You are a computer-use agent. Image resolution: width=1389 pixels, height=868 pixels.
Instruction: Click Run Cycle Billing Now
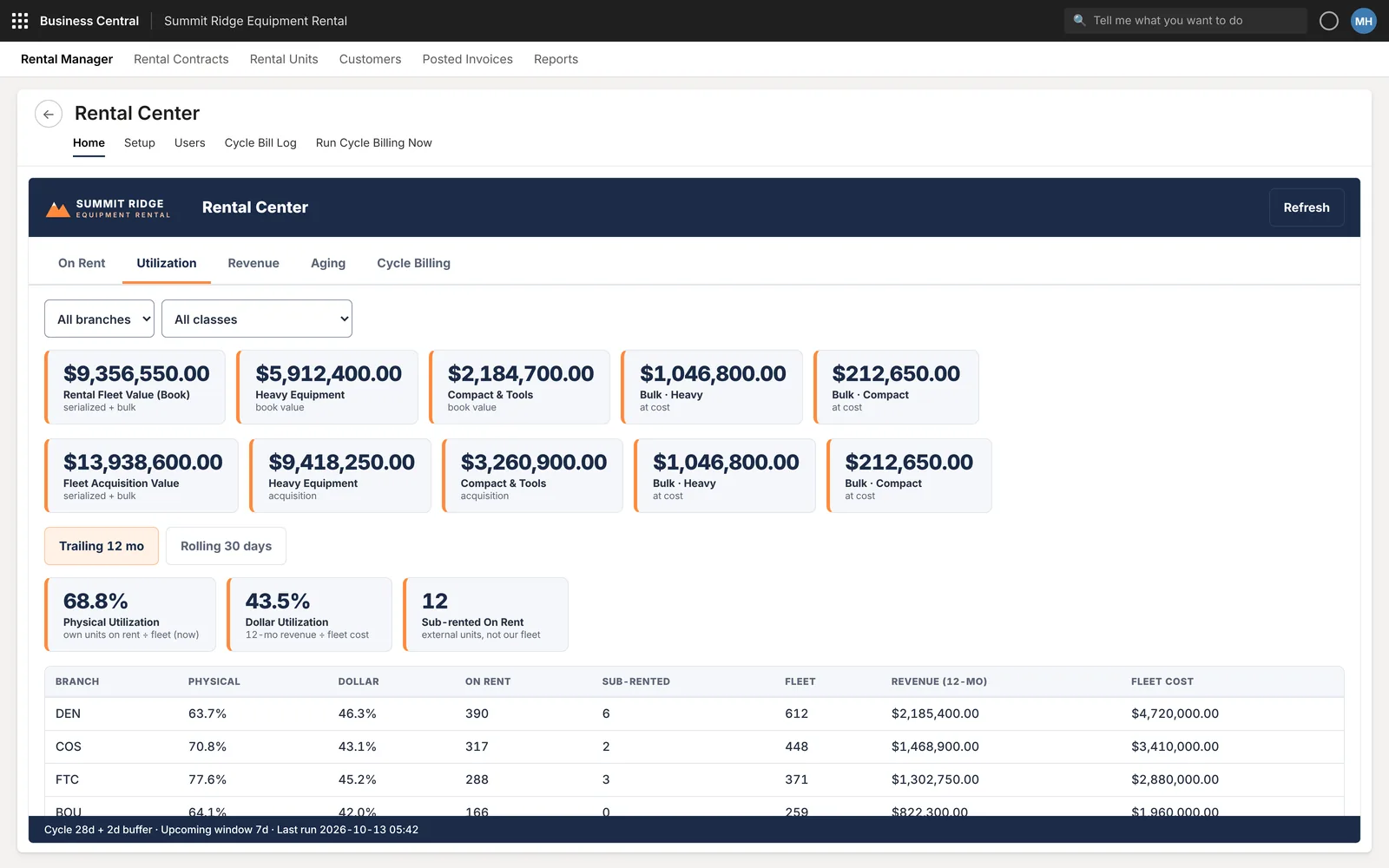coord(374,143)
